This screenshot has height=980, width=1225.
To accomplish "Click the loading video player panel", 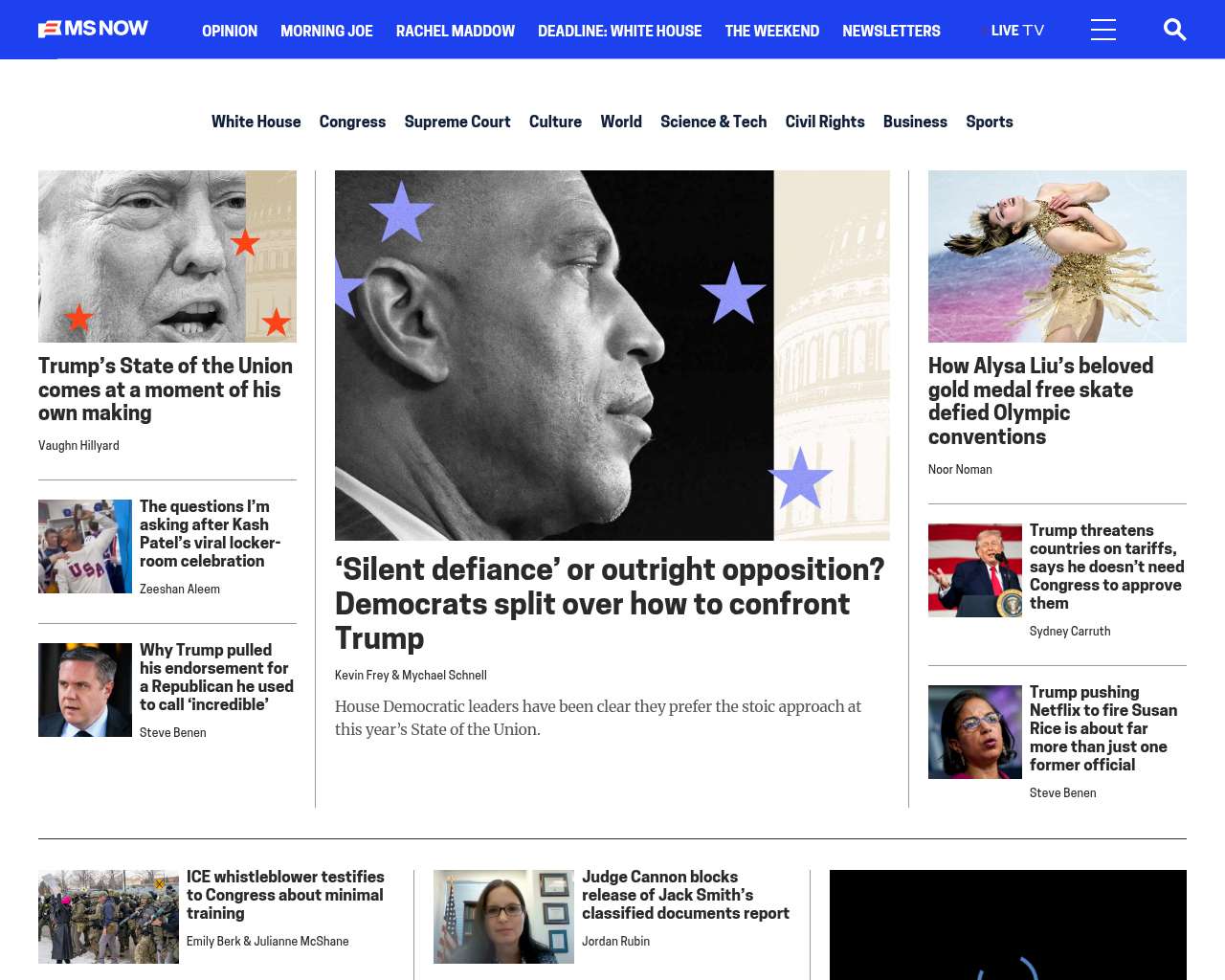I will click(x=1008, y=924).
